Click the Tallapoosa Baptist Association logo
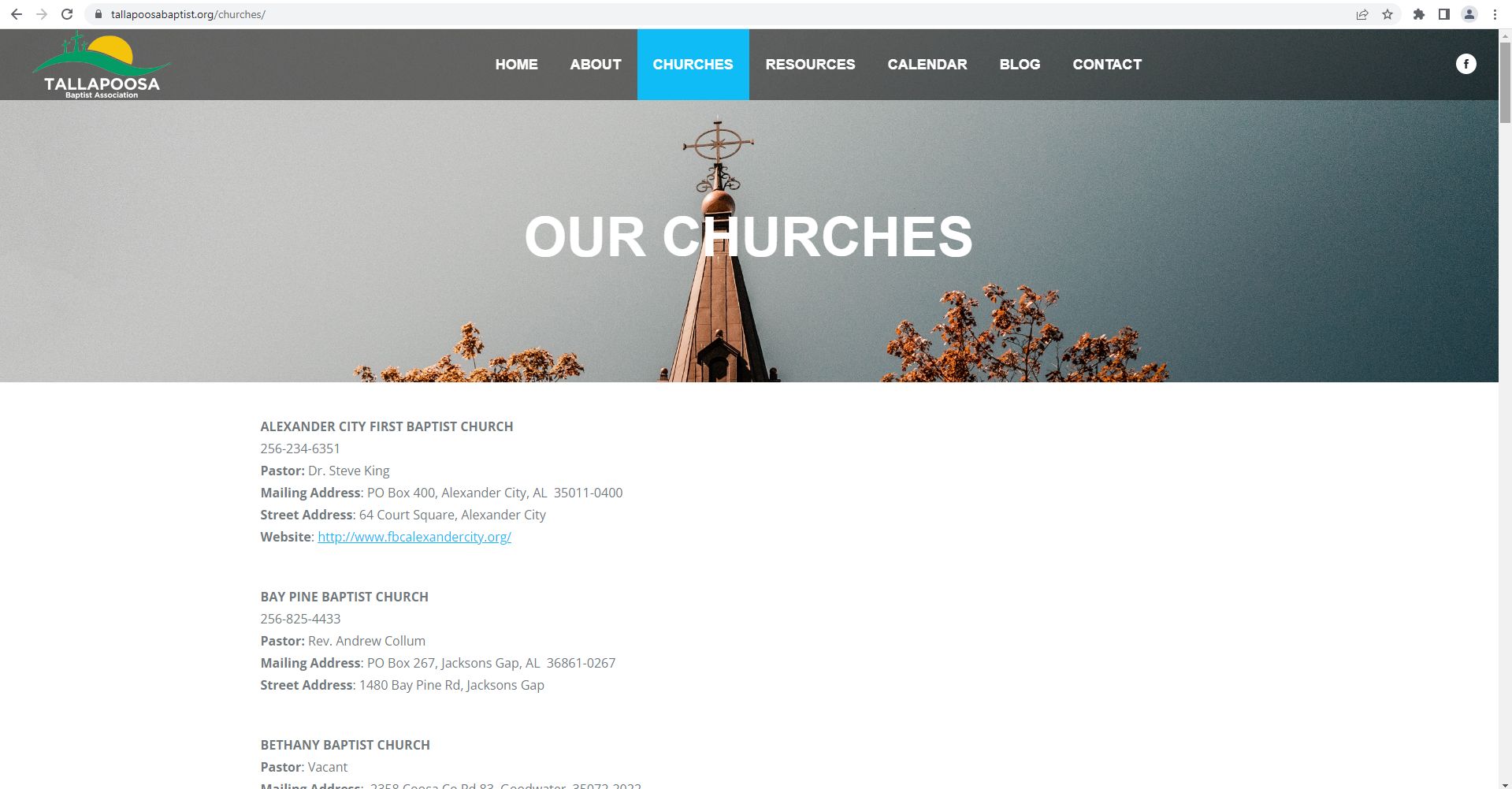This screenshot has height=789, width=1512. pyautogui.click(x=102, y=65)
